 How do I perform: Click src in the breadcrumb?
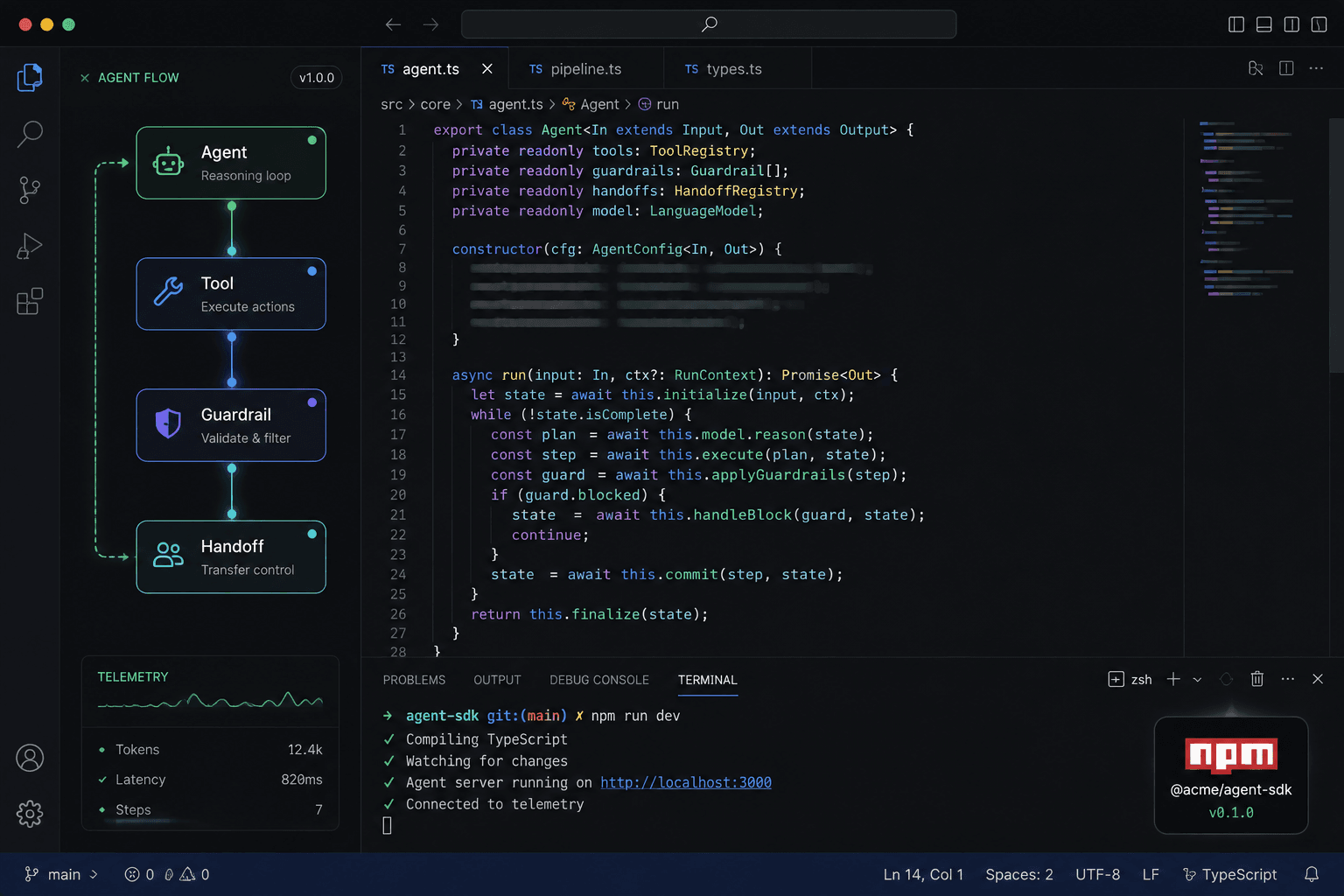coord(391,104)
